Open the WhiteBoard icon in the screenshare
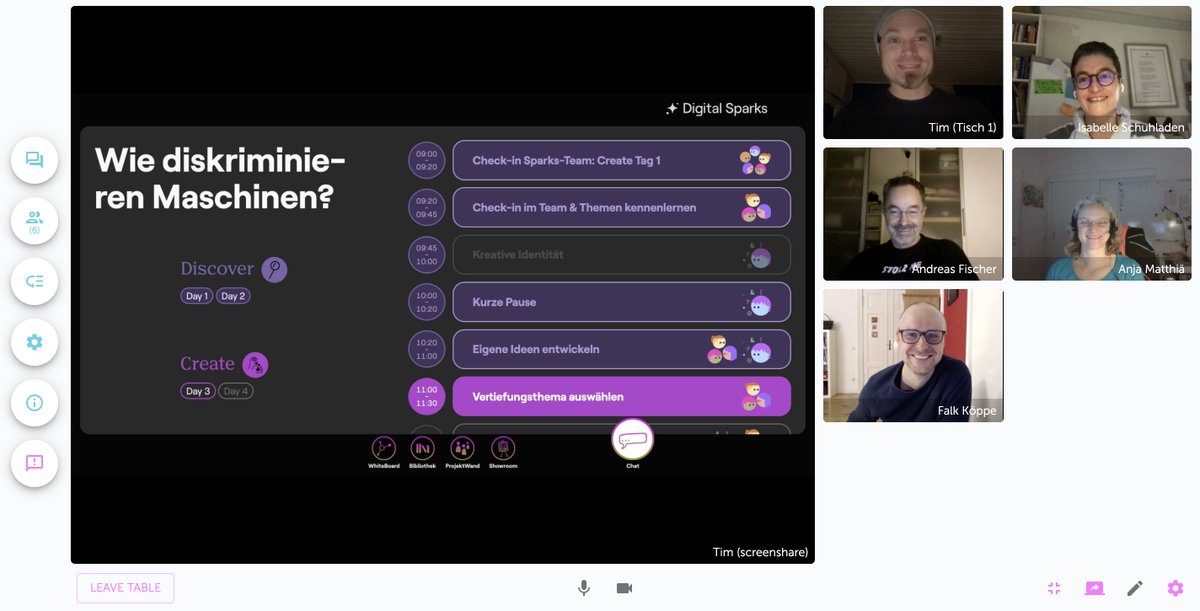Image resolution: width=1200 pixels, height=611 pixels. (x=383, y=449)
